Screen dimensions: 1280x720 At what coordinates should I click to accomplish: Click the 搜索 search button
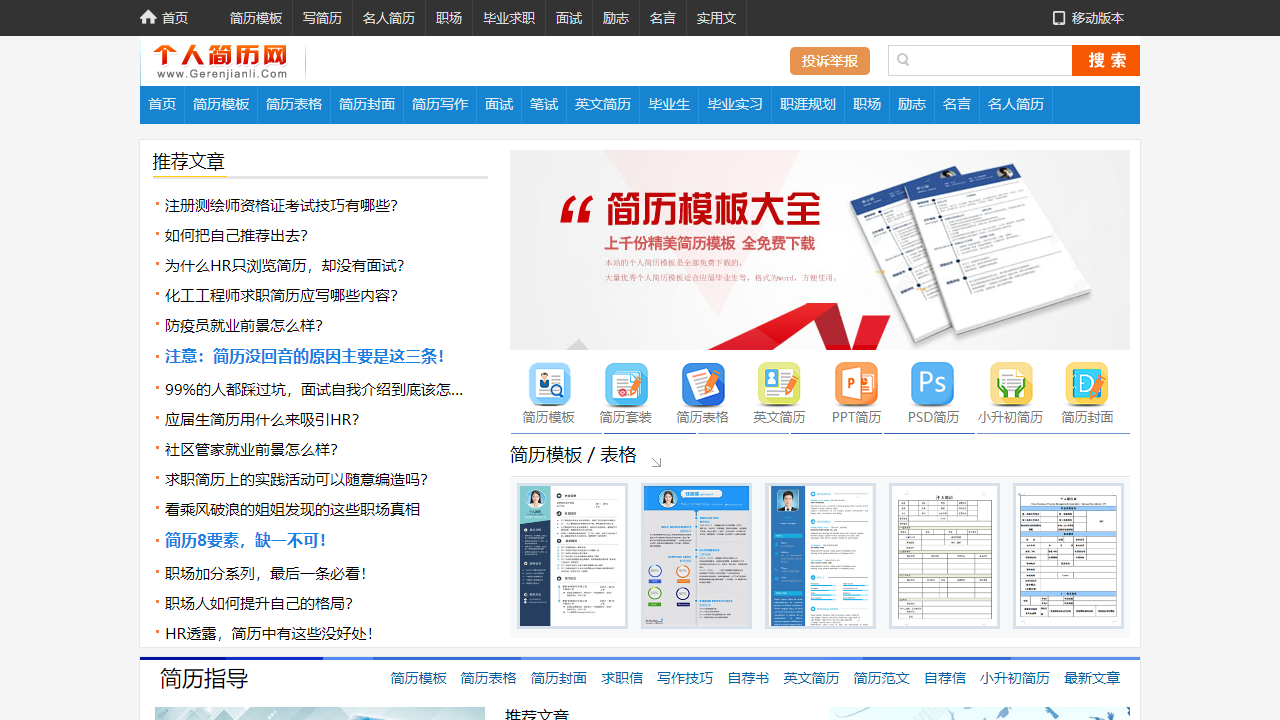[1106, 60]
